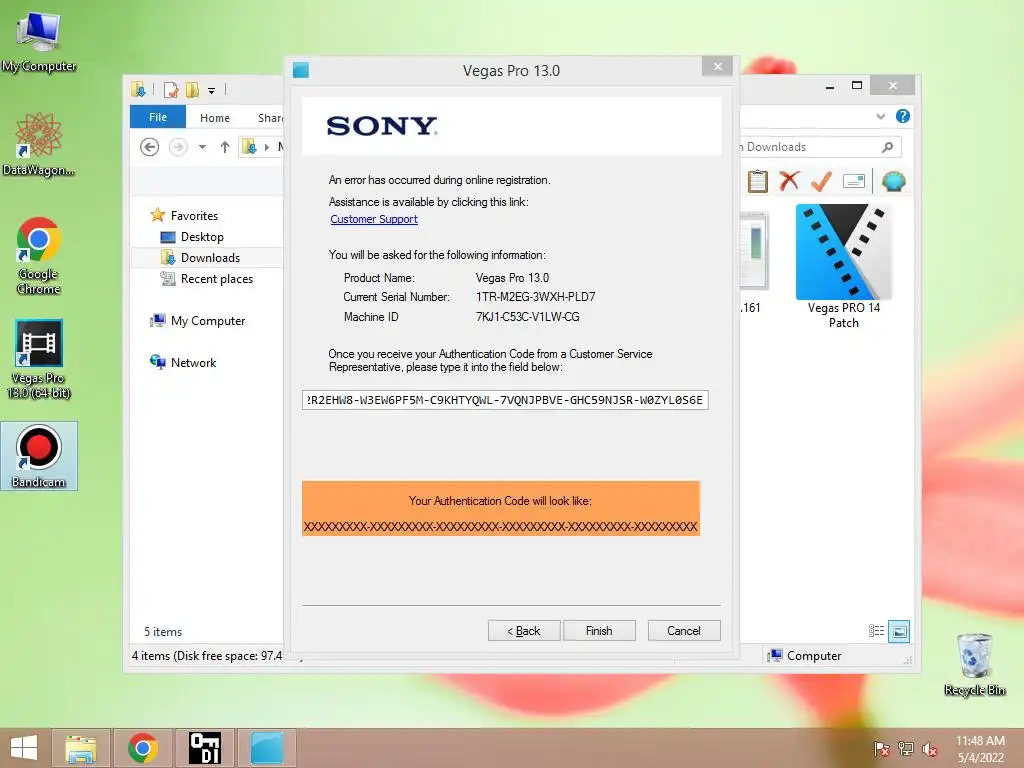Click the Computer status bar entry
1024x768 pixels.
pyautogui.click(x=805, y=656)
